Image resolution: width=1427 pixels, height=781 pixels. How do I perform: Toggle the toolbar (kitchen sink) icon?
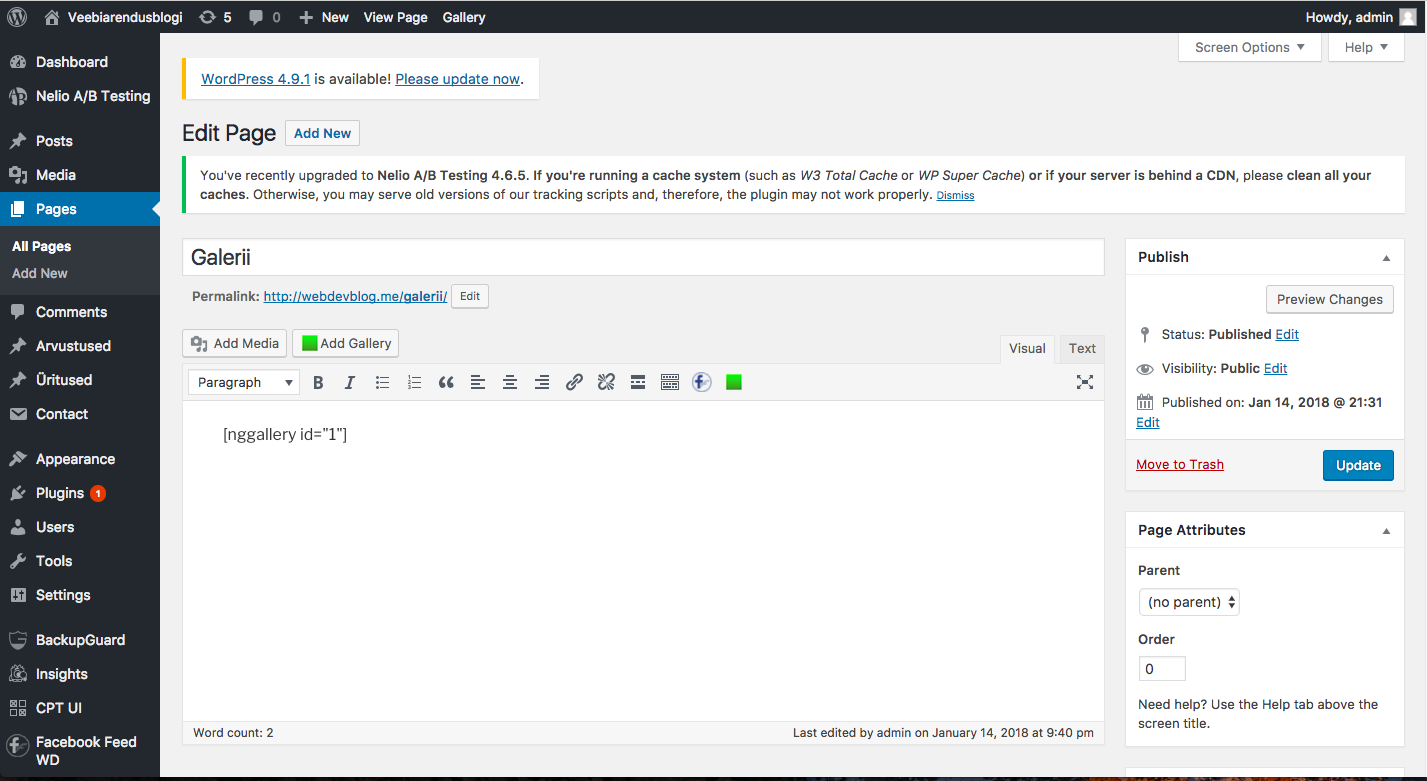[x=670, y=382]
